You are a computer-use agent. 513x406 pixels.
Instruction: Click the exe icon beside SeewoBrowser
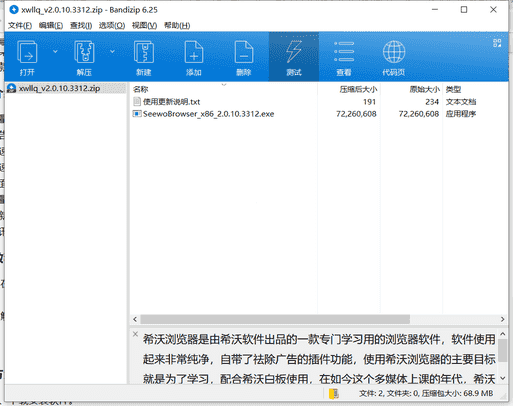pyautogui.click(x=137, y=114)
